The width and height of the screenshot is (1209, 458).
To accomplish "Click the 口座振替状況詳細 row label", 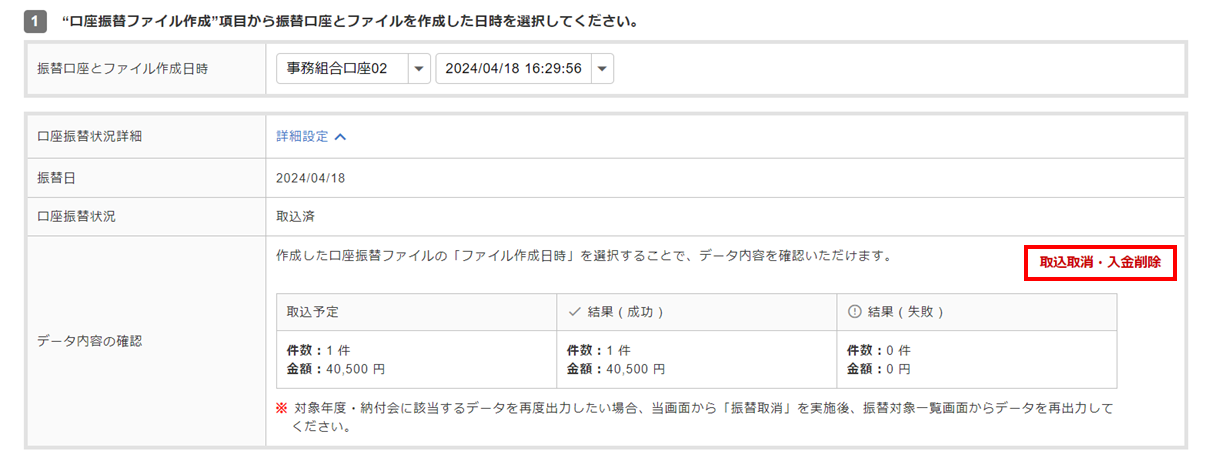I will coord(89,137).
